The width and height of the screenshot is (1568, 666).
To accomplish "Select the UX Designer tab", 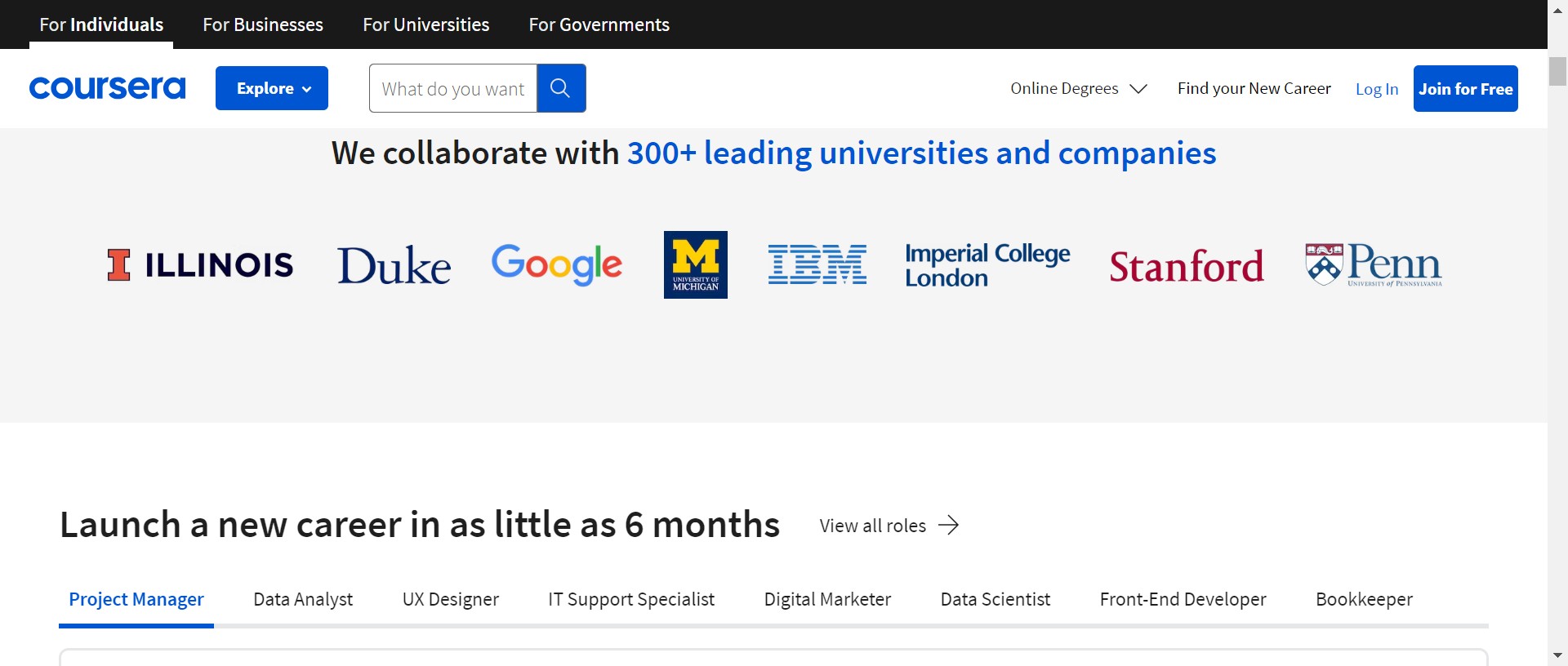I will 450,599.
